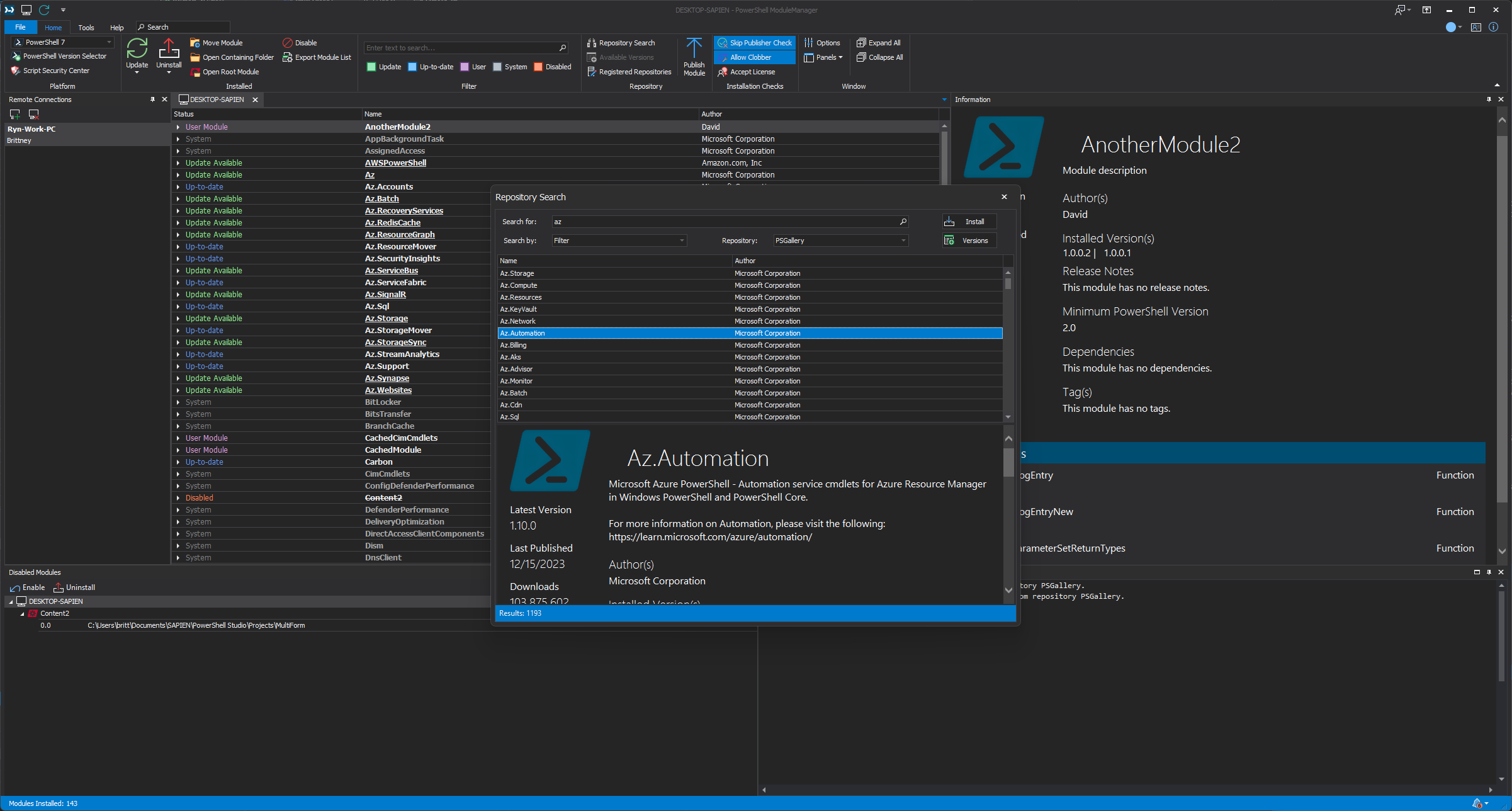The image size is (1512, 811).
Task: Click the Update modules ribbon icon
Action: click(x=137, y=49)
